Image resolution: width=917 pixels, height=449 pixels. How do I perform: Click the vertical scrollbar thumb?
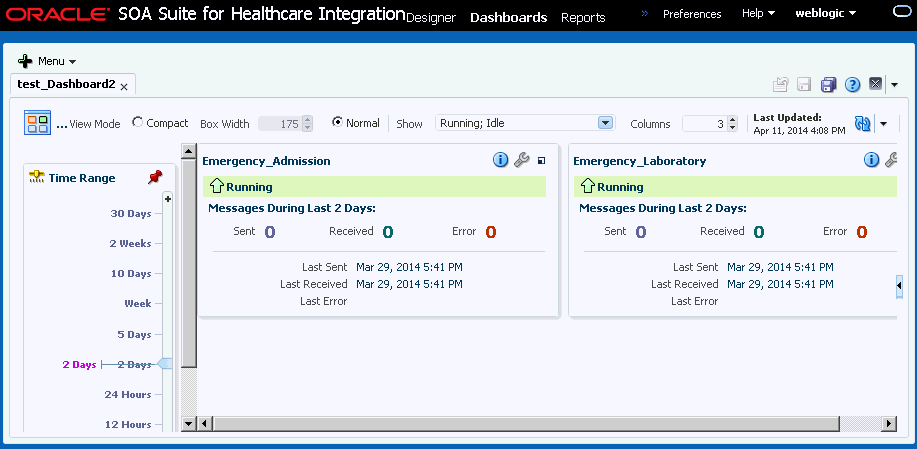click(x=189, y=263)
